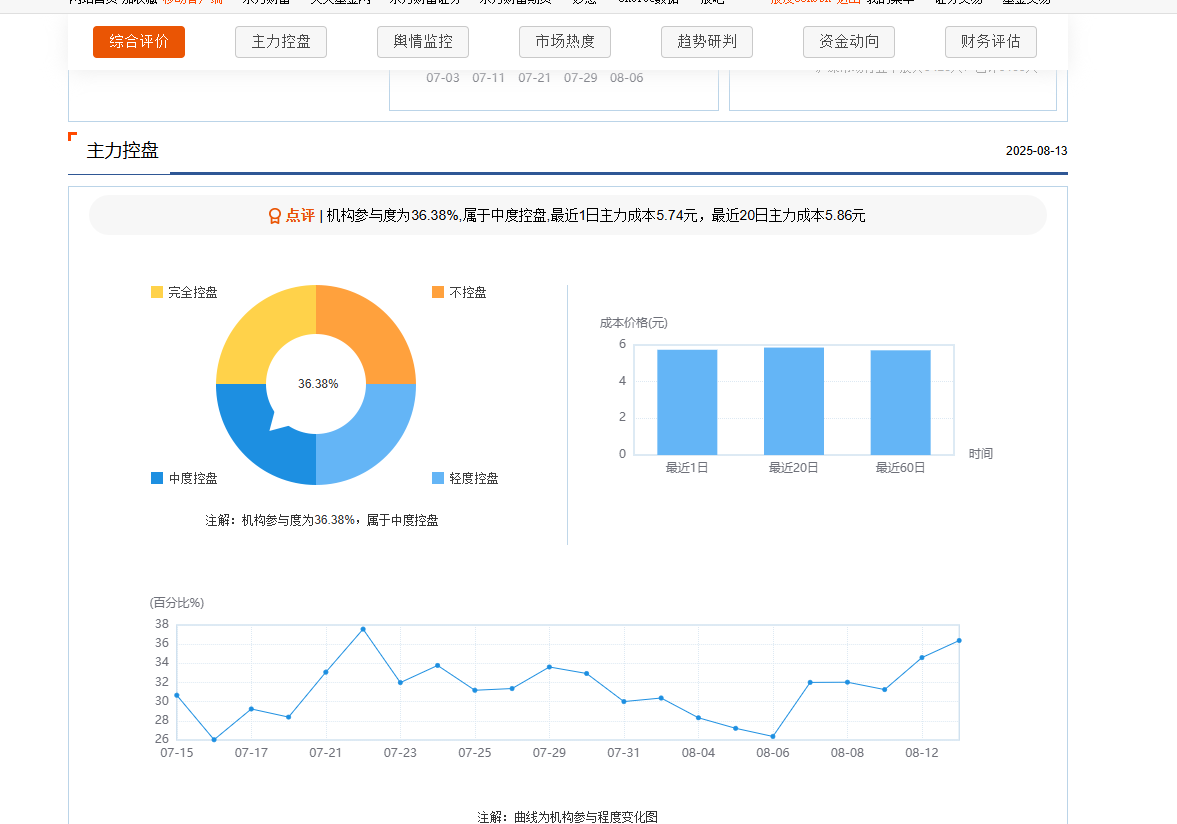1177x824 pixels.
Task: Click the 07-23 x-axis label
Action: click(x=400, y=753)
